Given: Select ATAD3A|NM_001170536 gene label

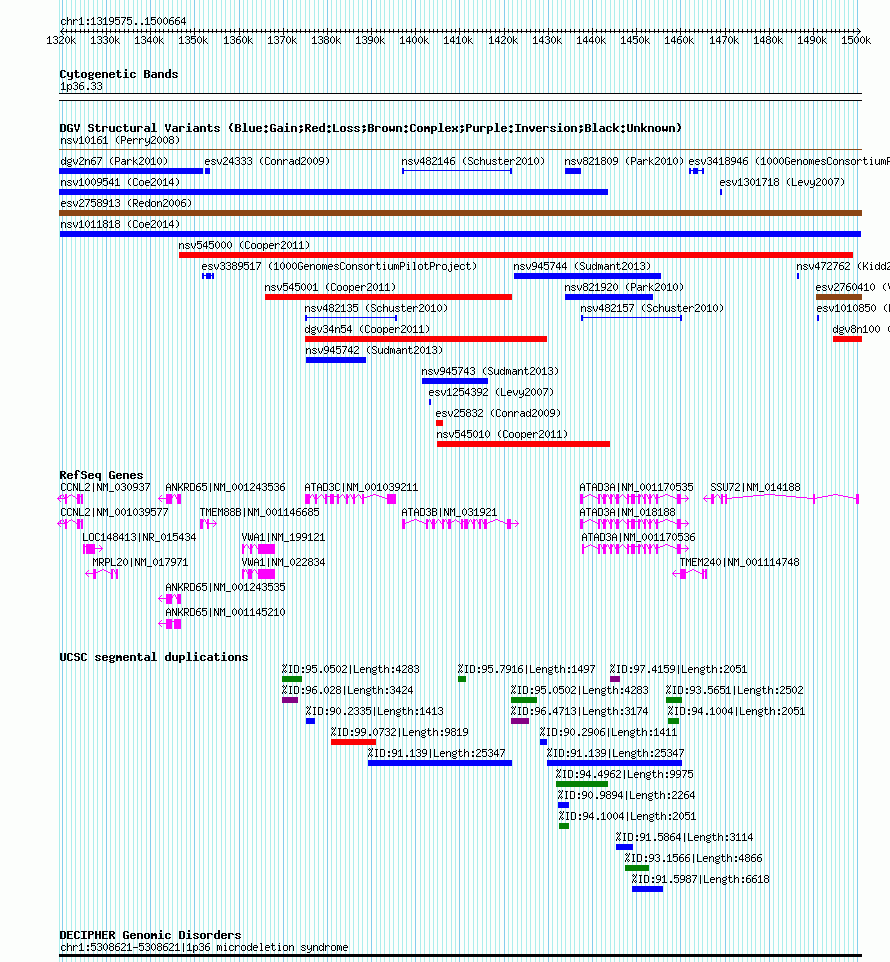Looking at the screenshot, I should tap(638, 537).
